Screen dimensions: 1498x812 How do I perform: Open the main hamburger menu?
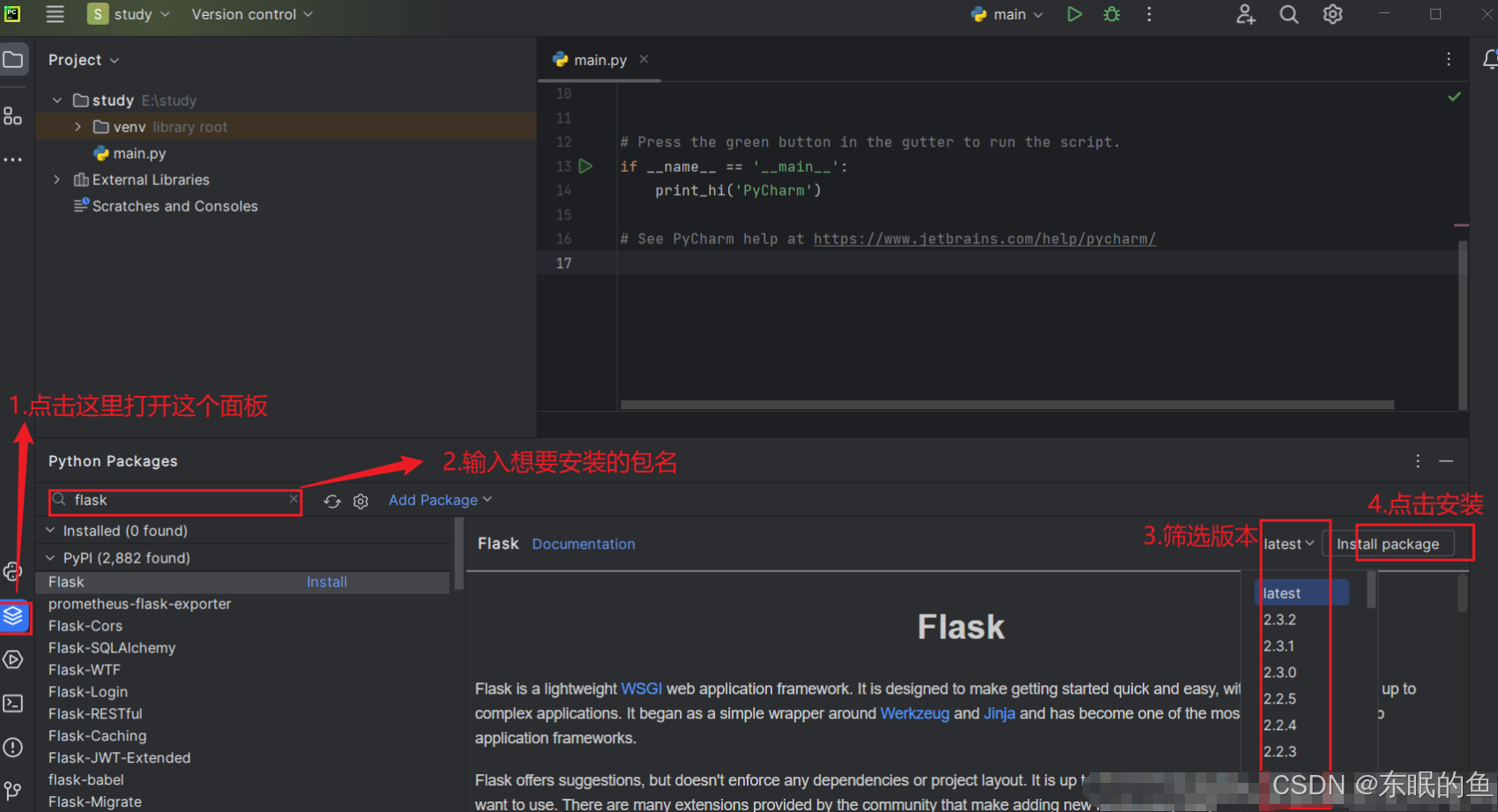pos(55,14)
